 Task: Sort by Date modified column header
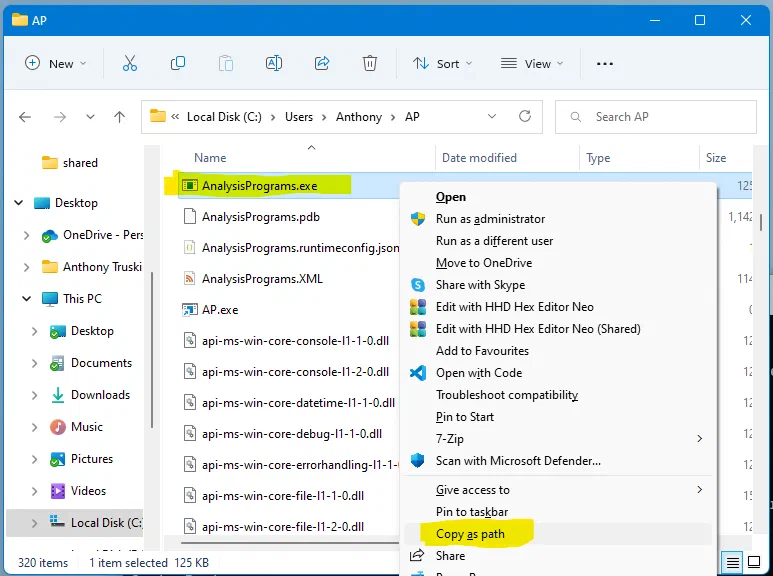479,158
